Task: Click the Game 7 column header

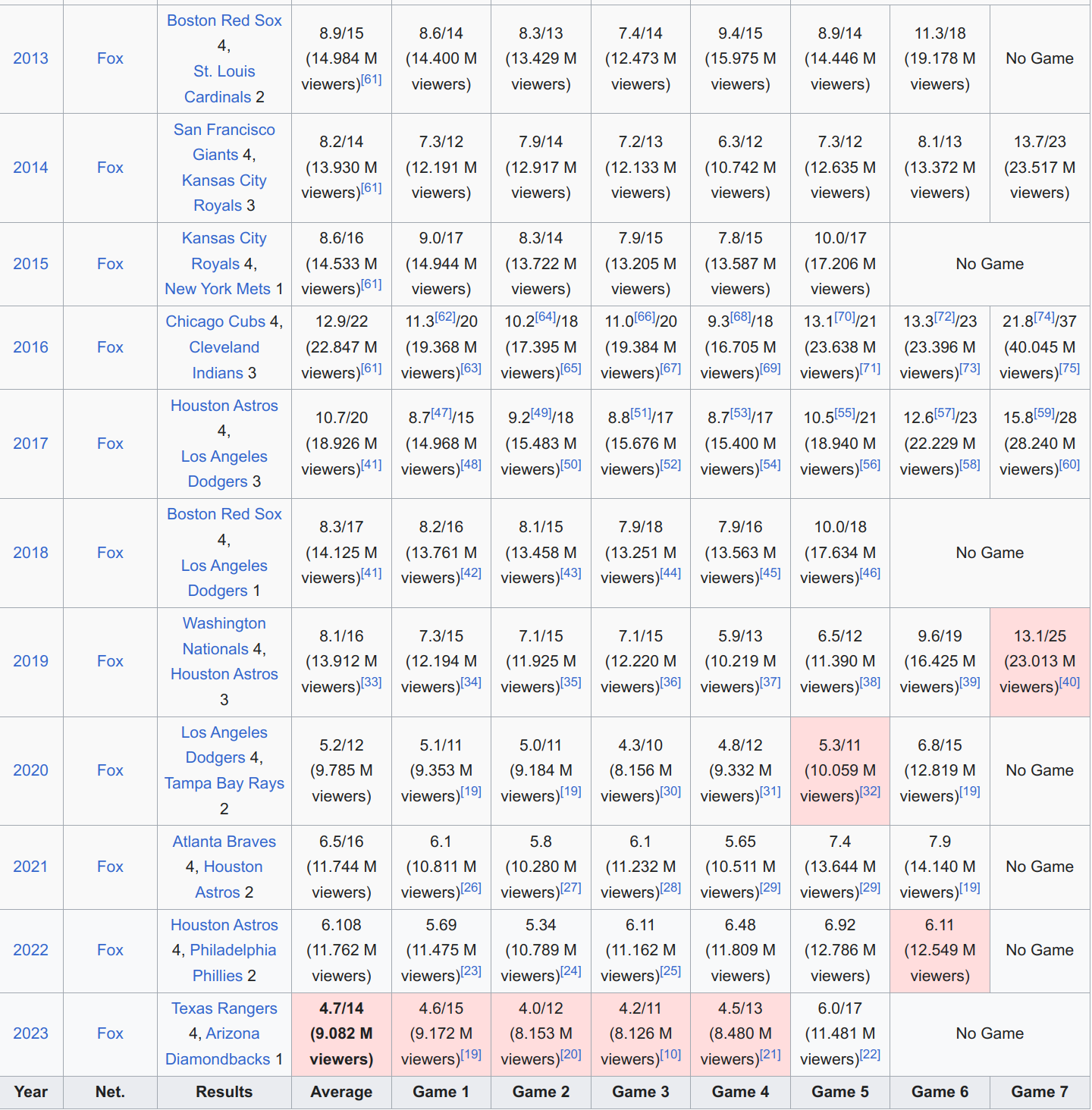Action: pos(1040,1092)
